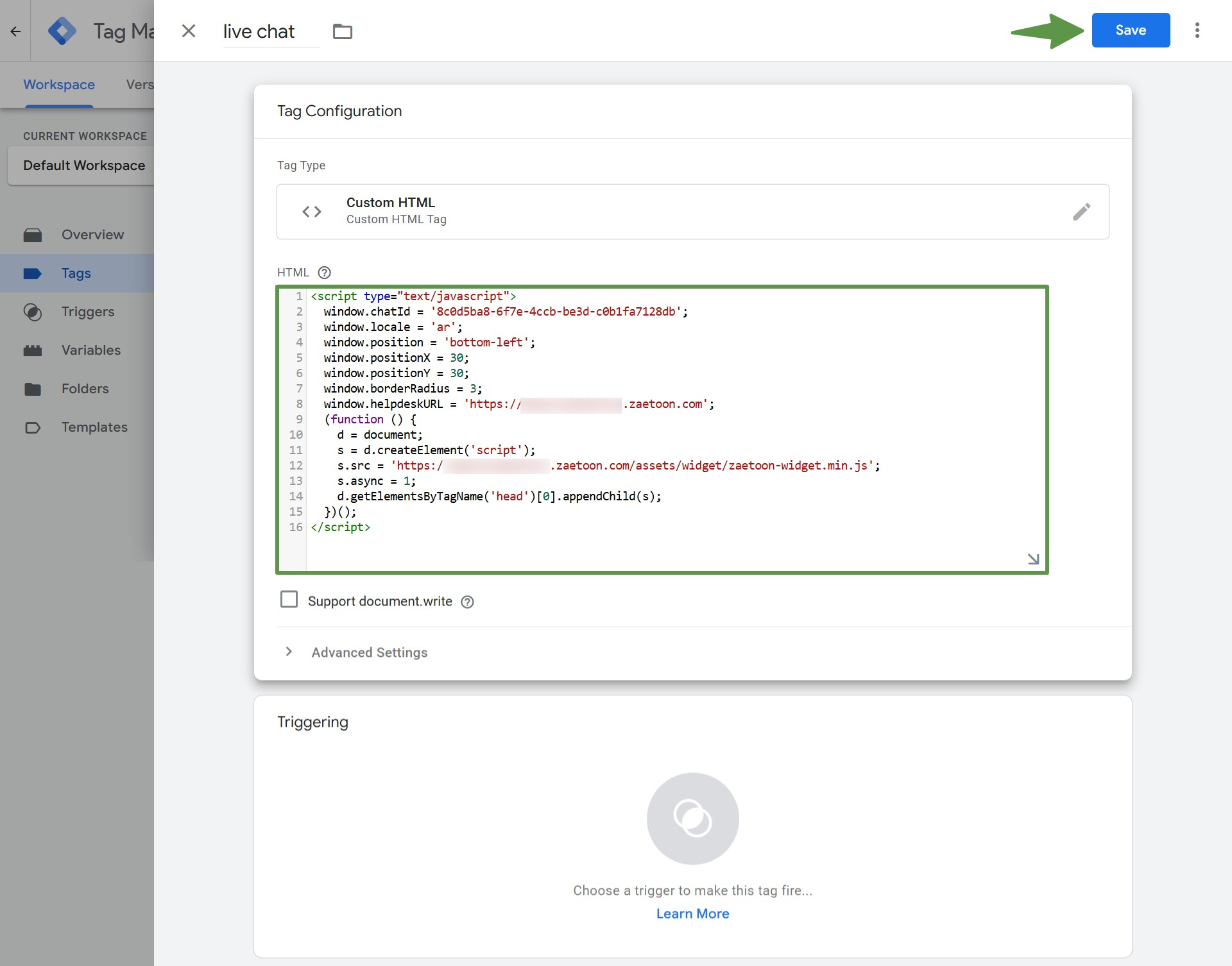The image size is (1232, 966).
Task: Open the three-dot more options menu
Action: [x=1197, y=30]
